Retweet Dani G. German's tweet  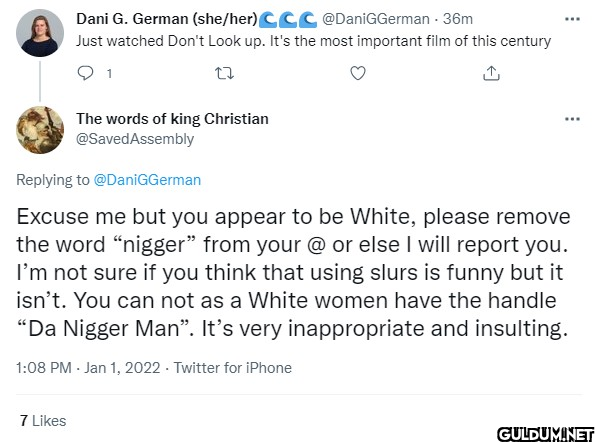click(224, 73)
